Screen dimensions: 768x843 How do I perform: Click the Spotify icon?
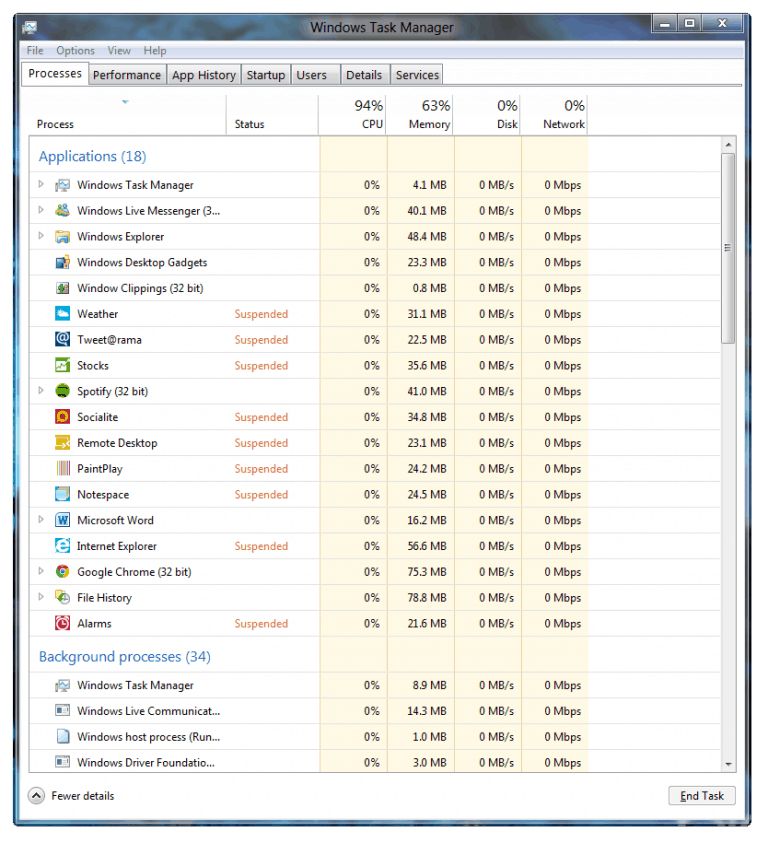pos(62,391)
